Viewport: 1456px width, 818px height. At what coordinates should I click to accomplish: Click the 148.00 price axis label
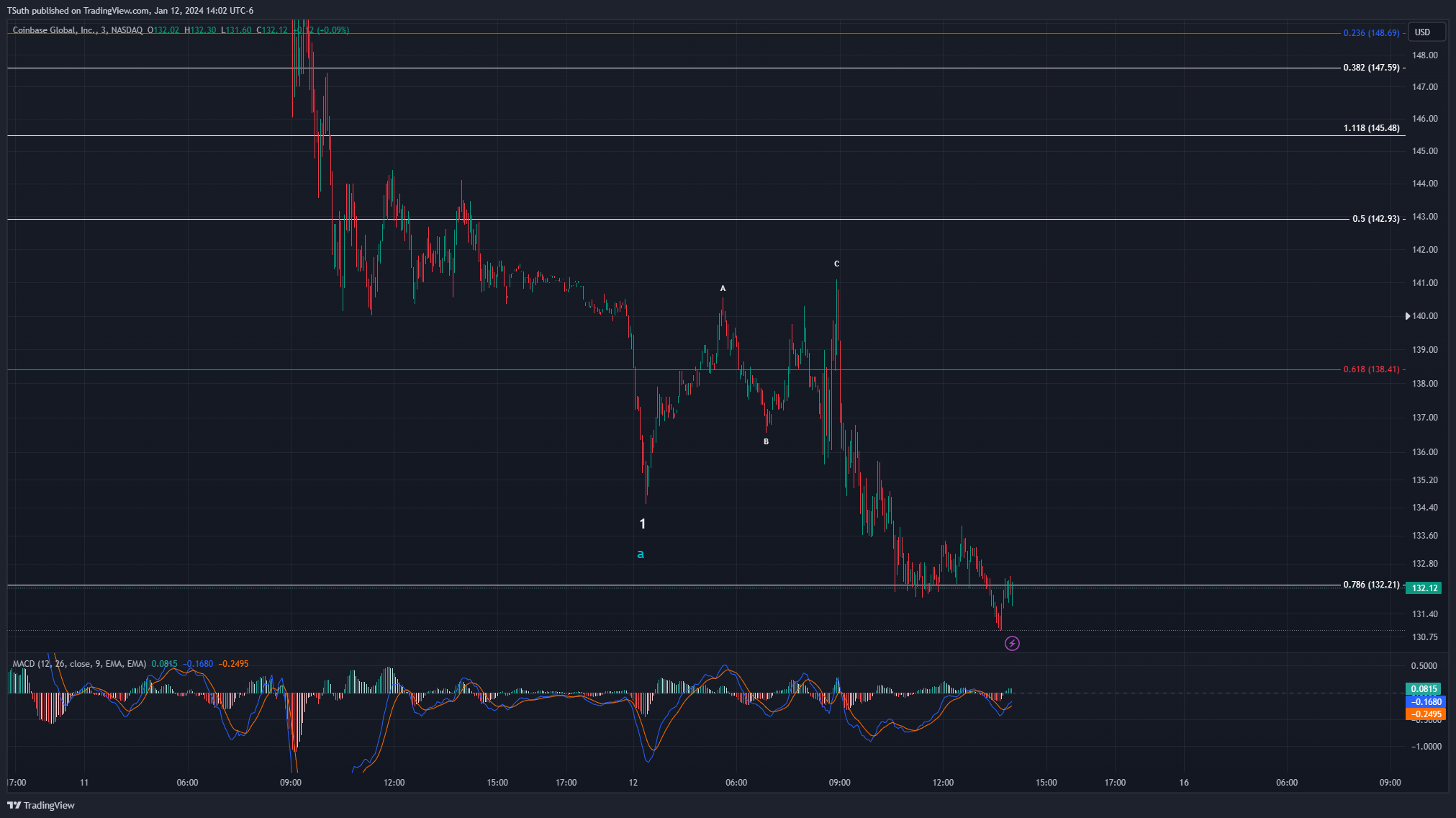pyautogui.click(x=1424, y=55)
